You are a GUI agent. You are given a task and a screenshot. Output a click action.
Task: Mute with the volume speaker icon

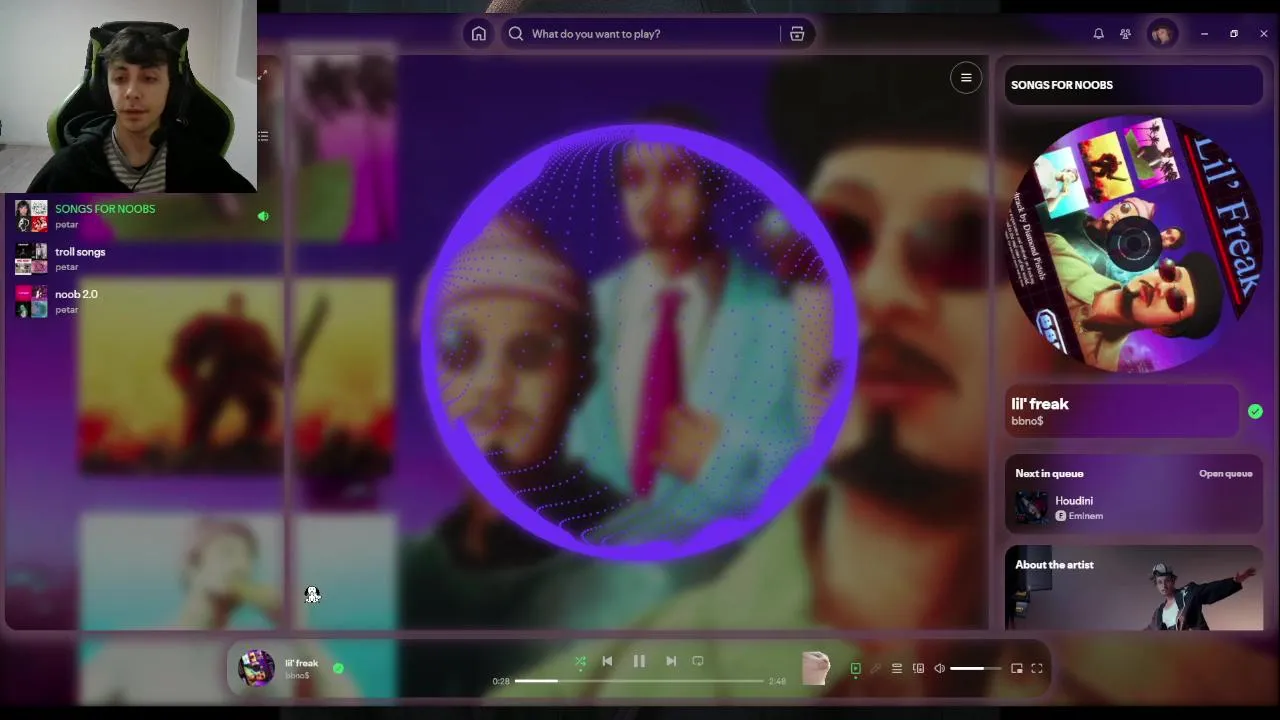pos(939,668)
